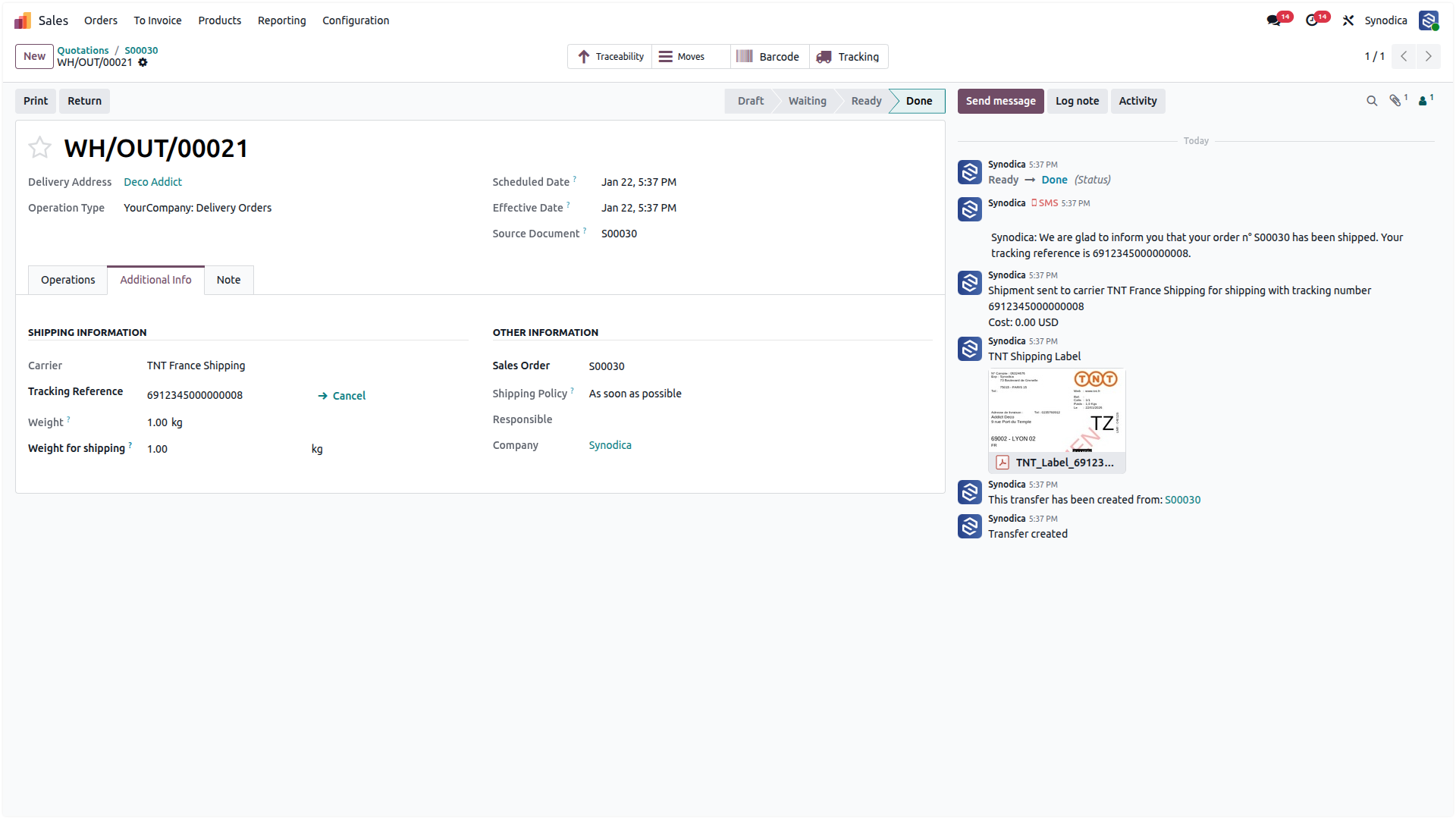1456x819 pixels.
Task: Go to previous record arrow
Action: [x=1404, y=56]
